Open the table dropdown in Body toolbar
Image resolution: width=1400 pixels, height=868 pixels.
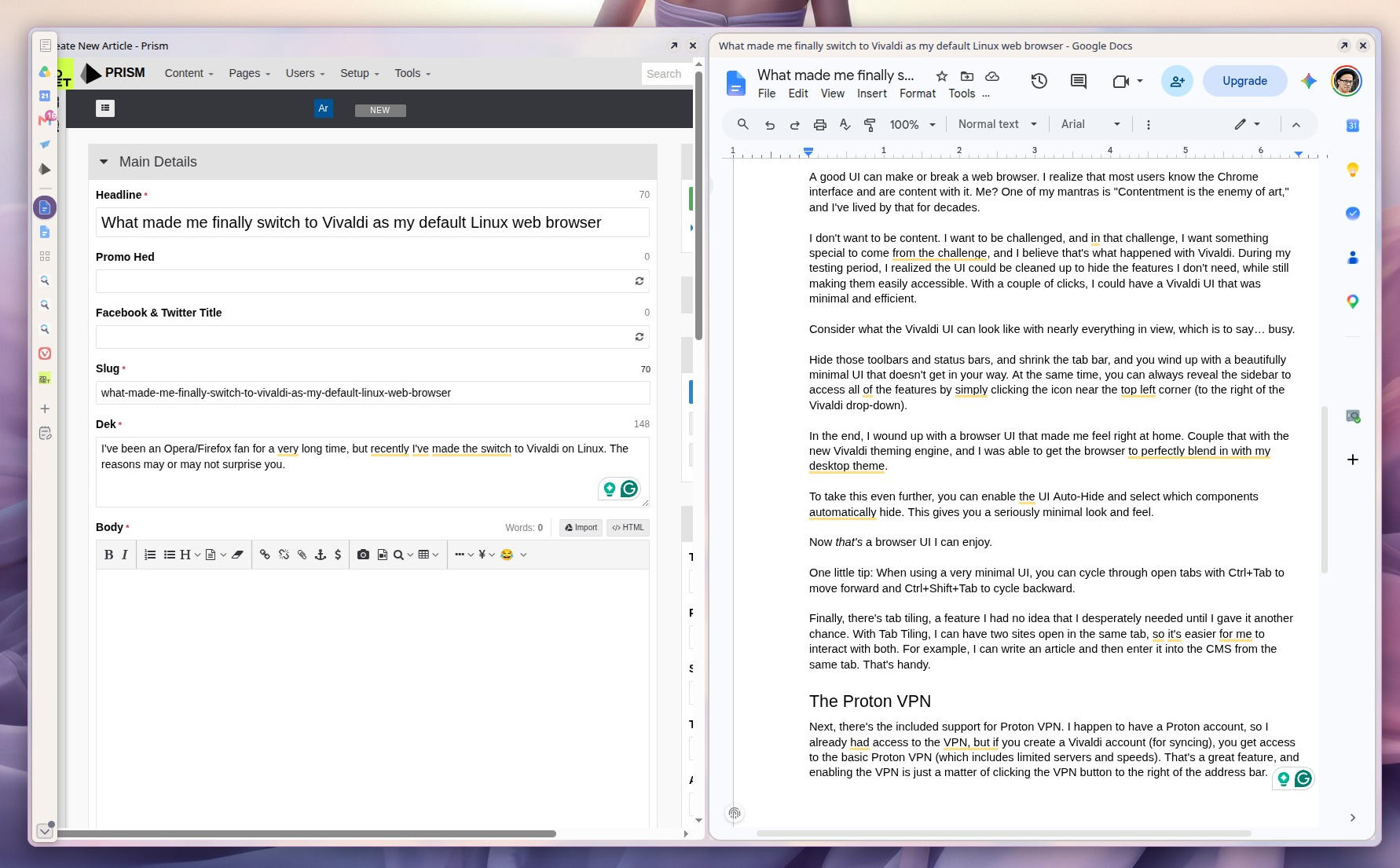(x=428, y=555)
